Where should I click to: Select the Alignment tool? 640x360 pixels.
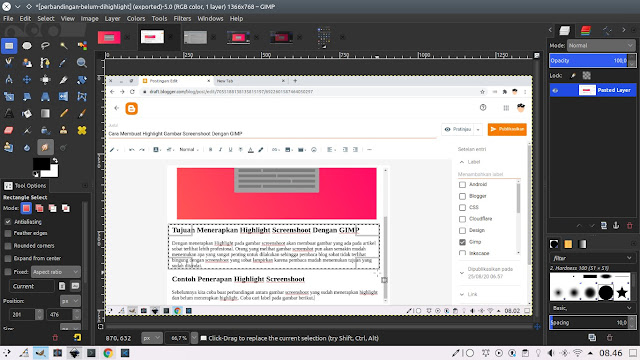[45, 80]
